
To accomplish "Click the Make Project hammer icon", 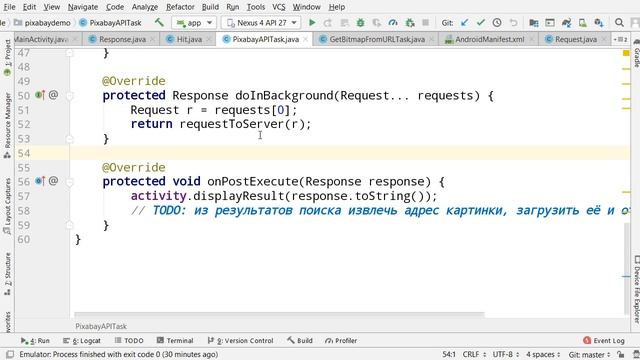I will [159, 22].
